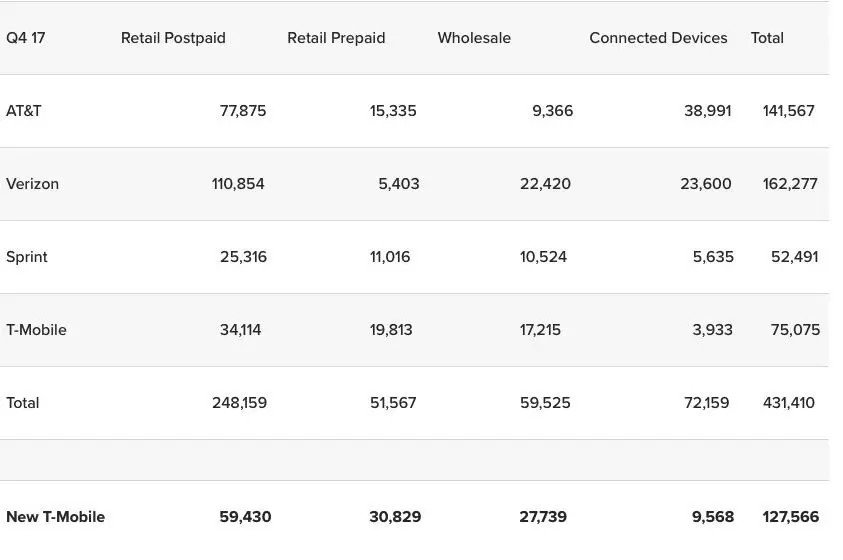Select AT&T's Connected Devices value 38,991
Viewport: 843px width, 560px height.
click(x=707, y=111)
